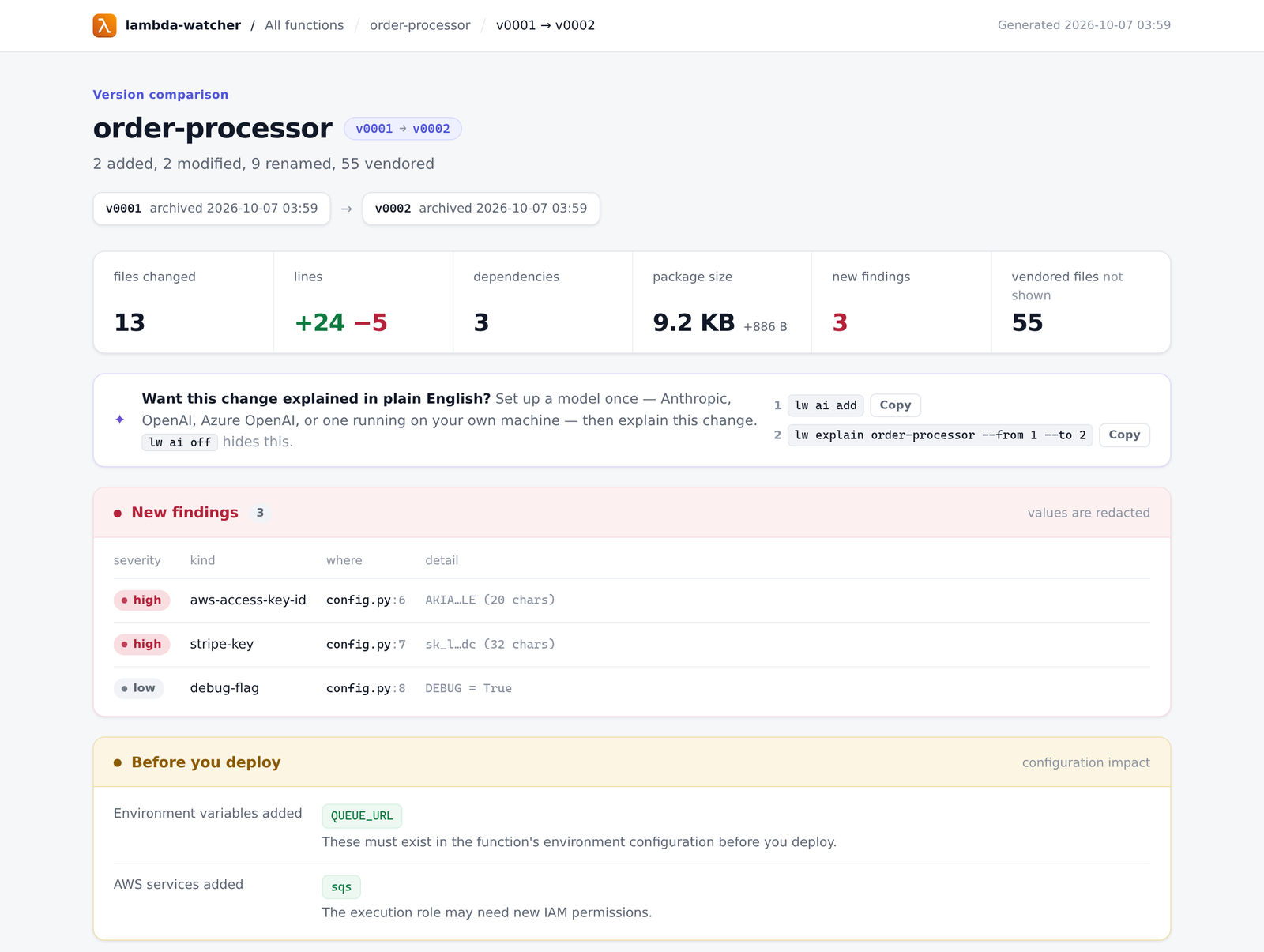Click the high severity badge for stripe-key
The width and height of the screenshot is (1264, 952).
141,645
